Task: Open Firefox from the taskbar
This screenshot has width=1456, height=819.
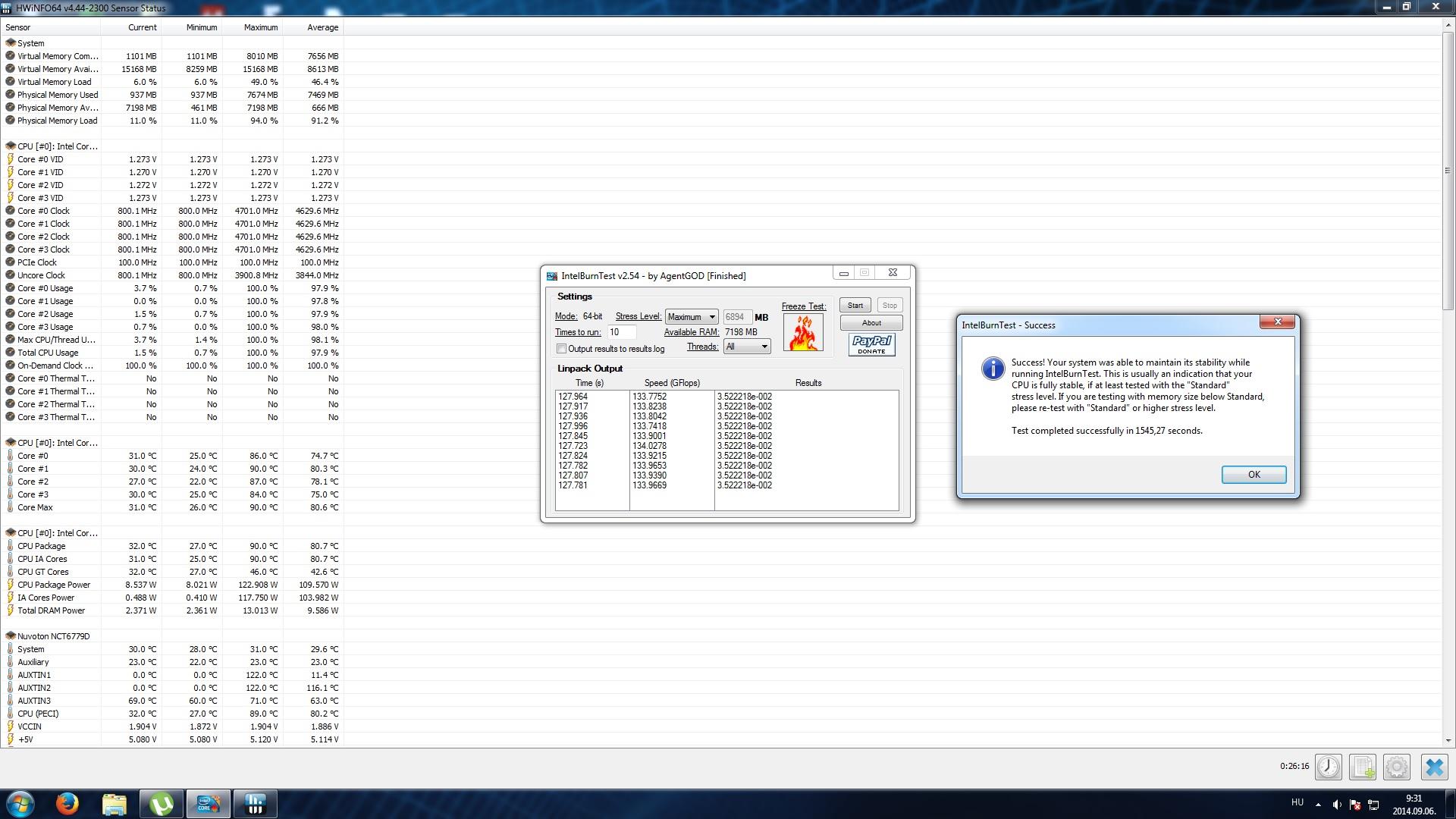Action: 67,804
